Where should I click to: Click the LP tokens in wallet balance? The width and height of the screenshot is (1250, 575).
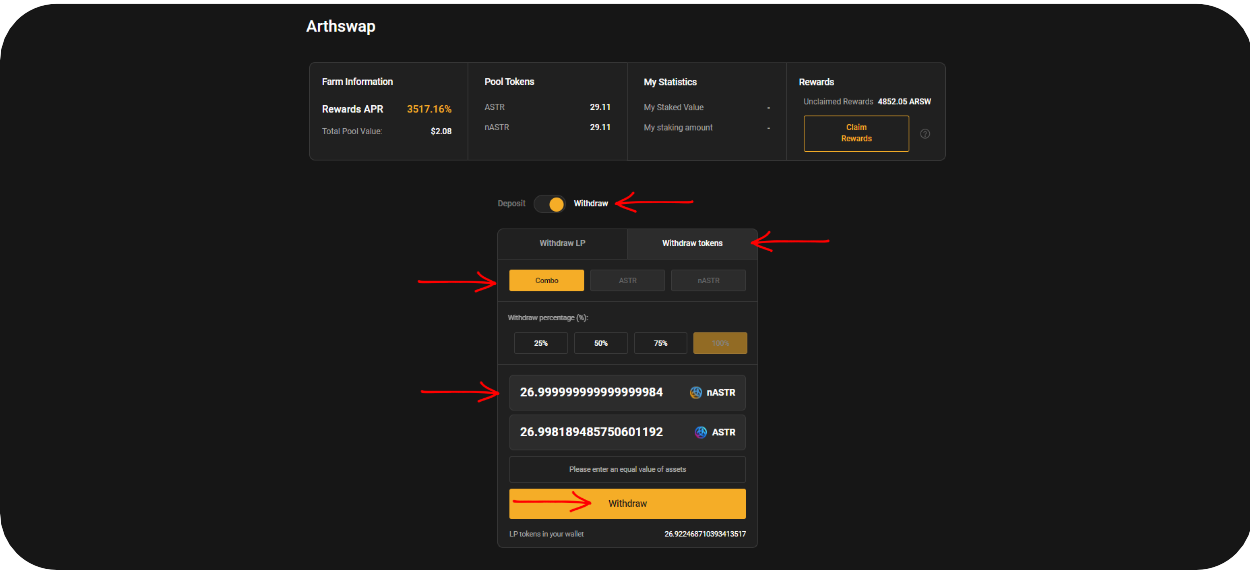click(705, 534)
